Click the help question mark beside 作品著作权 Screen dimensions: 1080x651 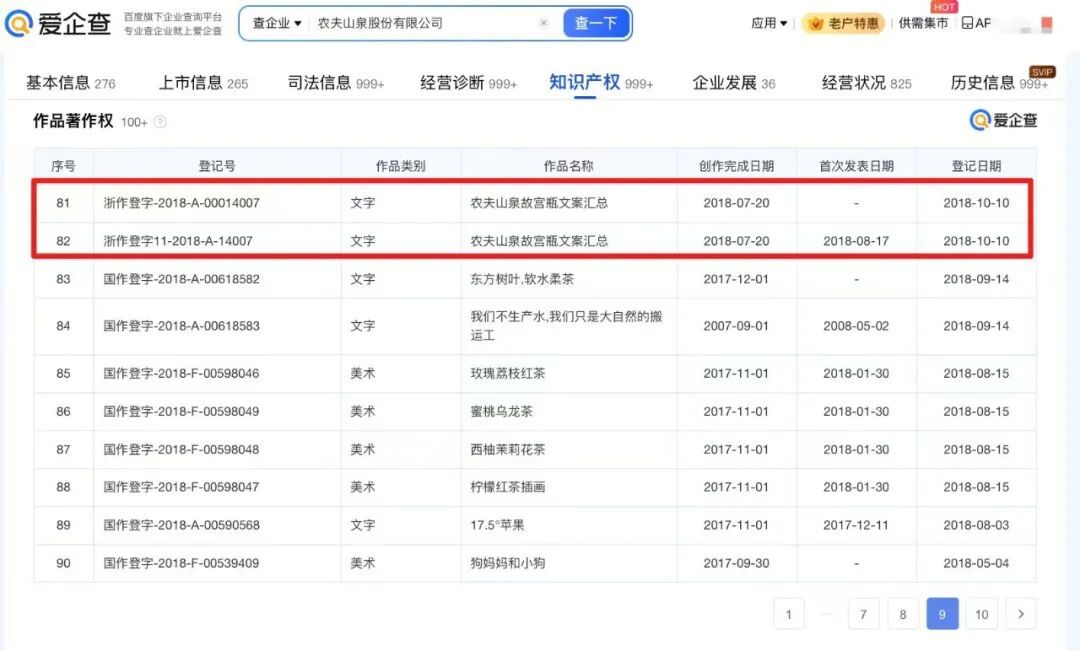click(160, 121)
